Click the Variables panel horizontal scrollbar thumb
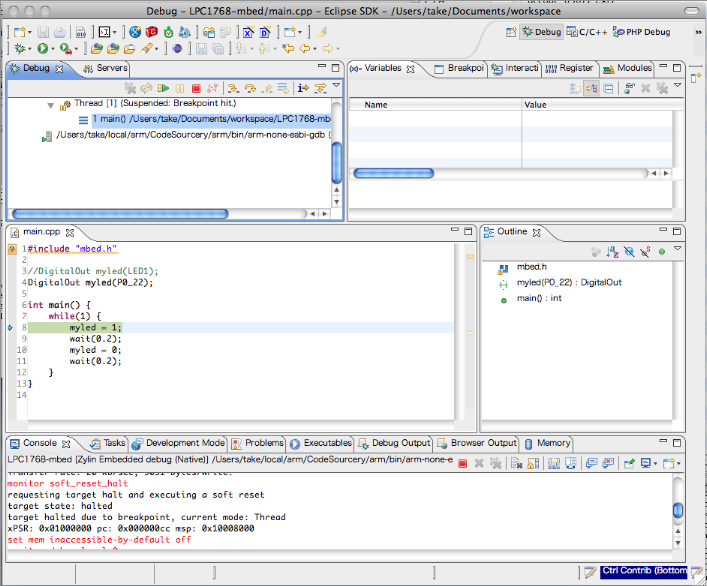The image size is (707, 586). click(393, 173)
